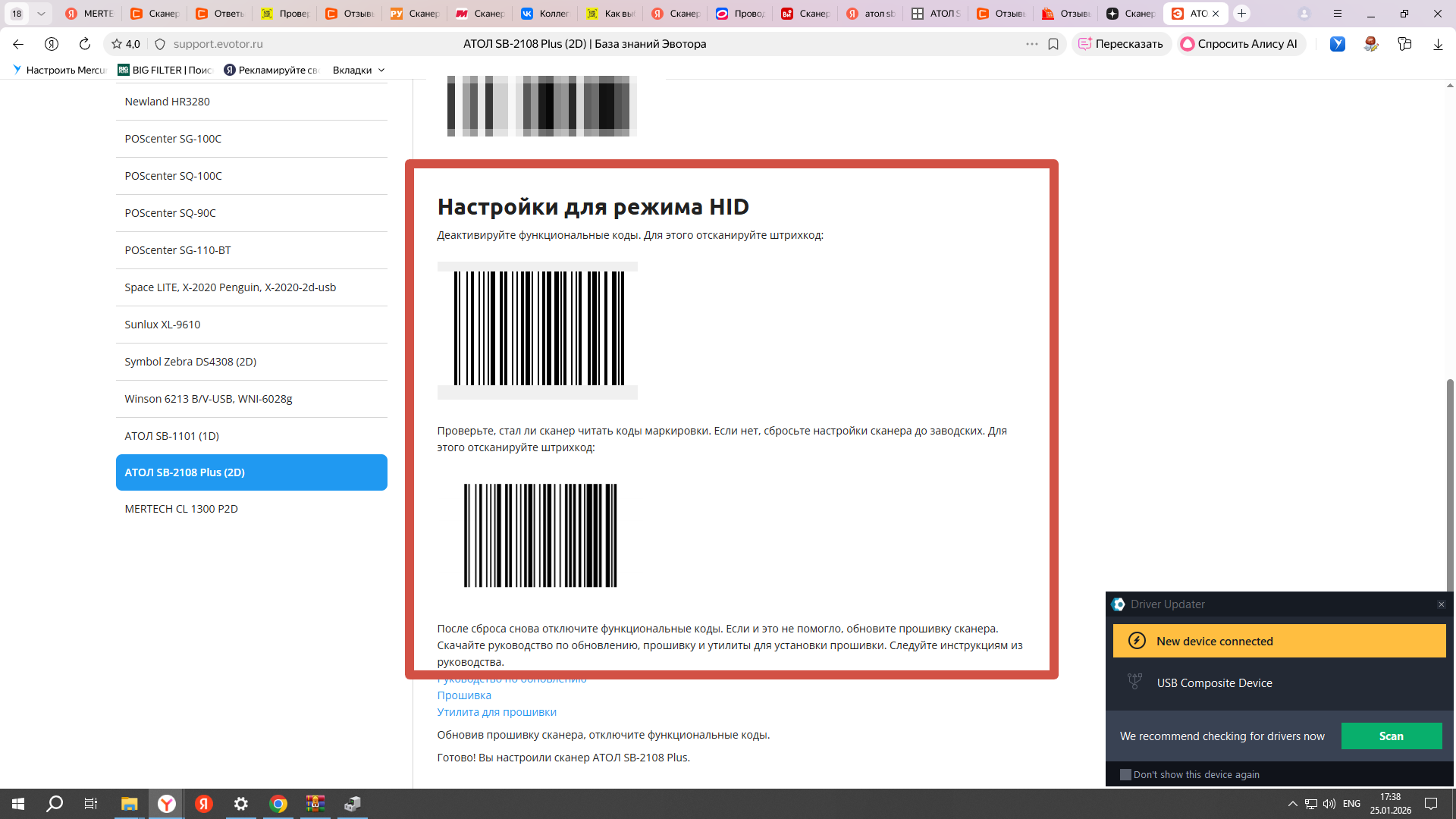1456x819 pixels.
Task: Select MERTECH CL 1300 P2D in the sidebar
Action: [x=252, y=509]
